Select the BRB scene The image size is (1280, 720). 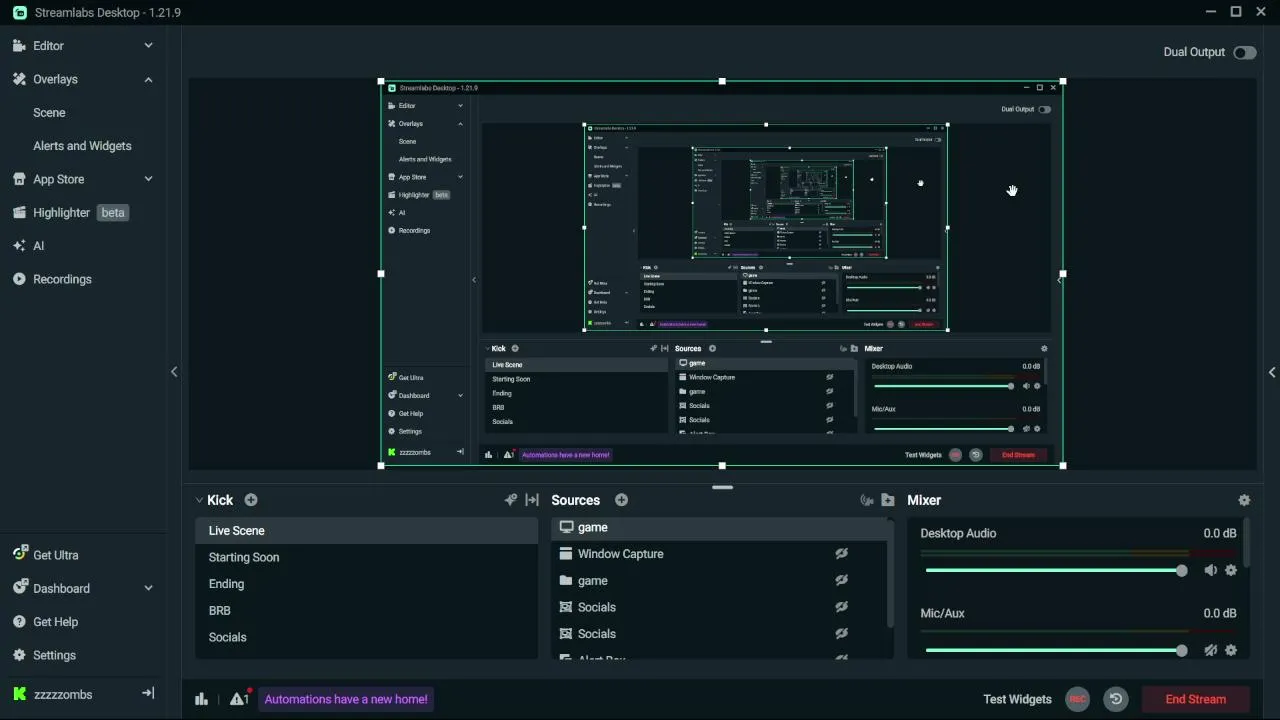[x=366, y=610]
